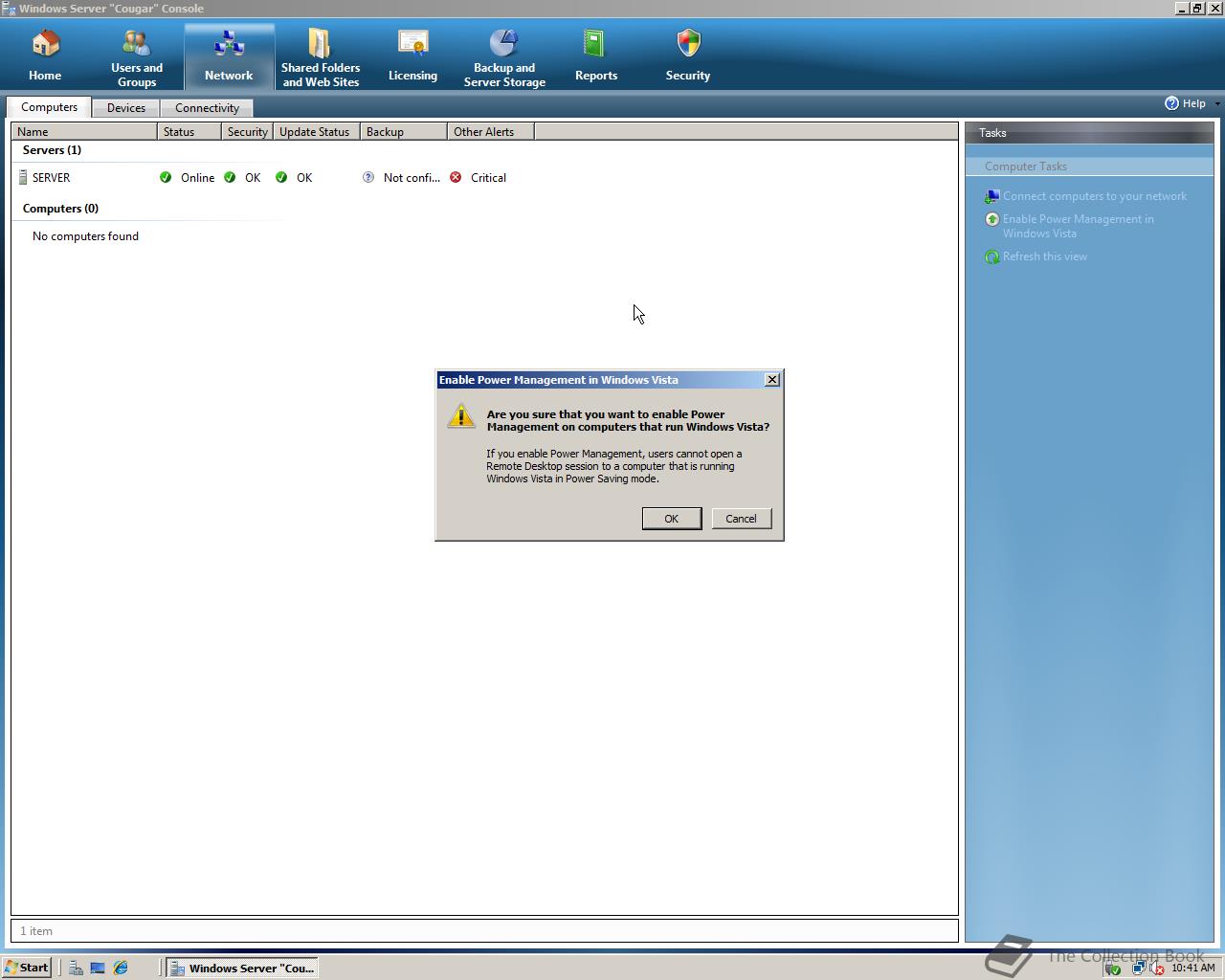
Task: Select the Network section icon
Action: 229,45
